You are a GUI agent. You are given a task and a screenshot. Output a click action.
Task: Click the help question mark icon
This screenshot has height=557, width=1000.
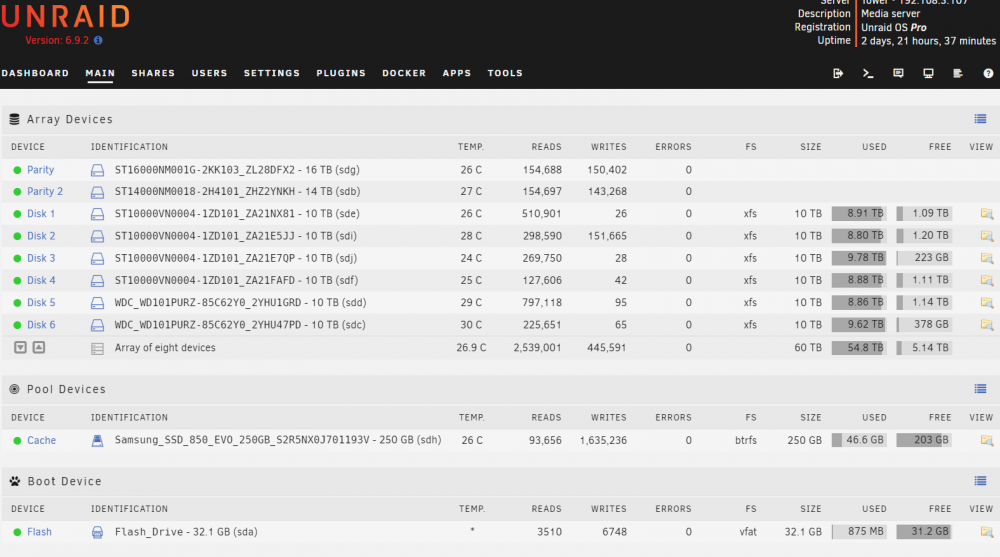(988, 73)
